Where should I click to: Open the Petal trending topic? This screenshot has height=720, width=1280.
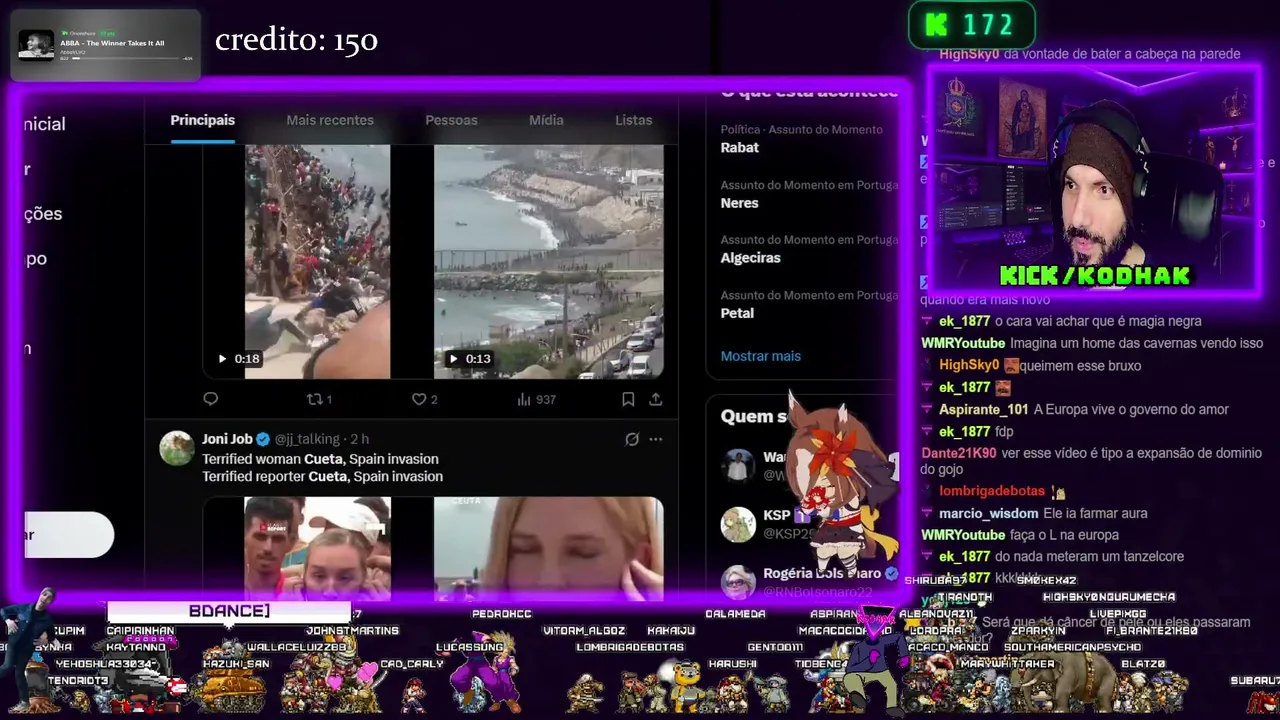point(738,313)
